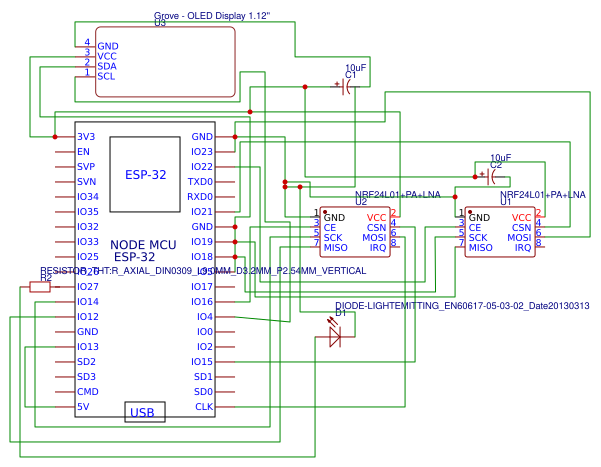Select the IO14 pin label

tap(88, 302)
